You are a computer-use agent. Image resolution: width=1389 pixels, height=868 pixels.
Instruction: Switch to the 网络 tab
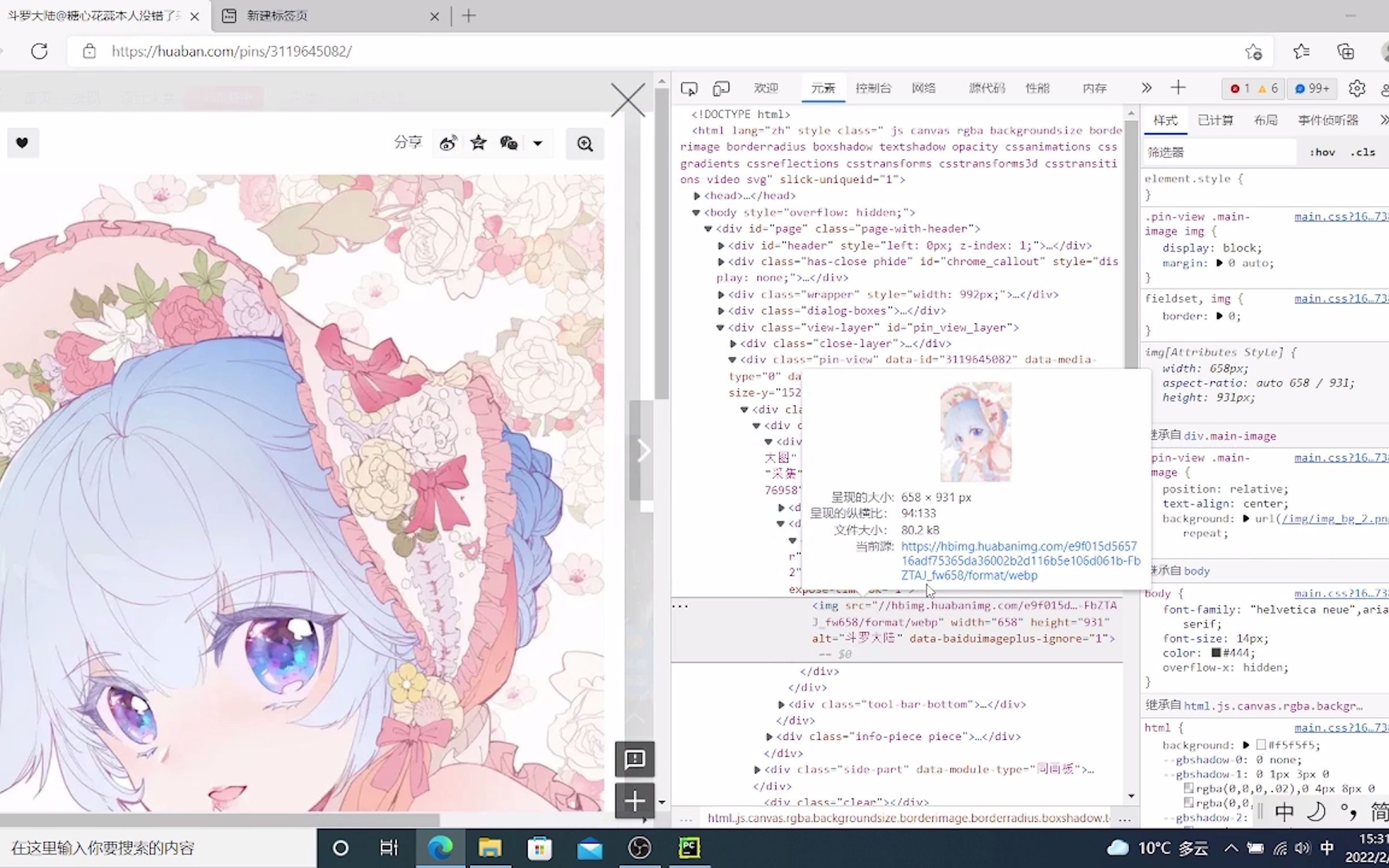(924, 89)
